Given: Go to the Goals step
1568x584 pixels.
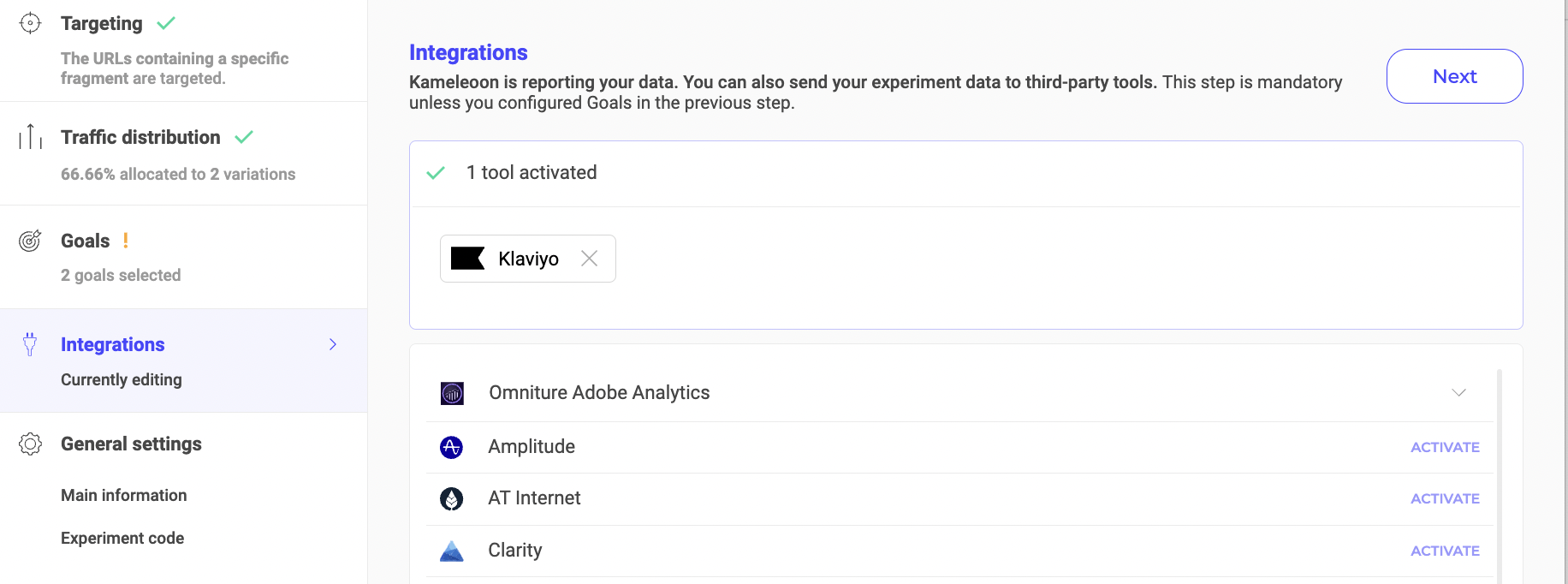Looking at the screenshot, I should 86,241.
